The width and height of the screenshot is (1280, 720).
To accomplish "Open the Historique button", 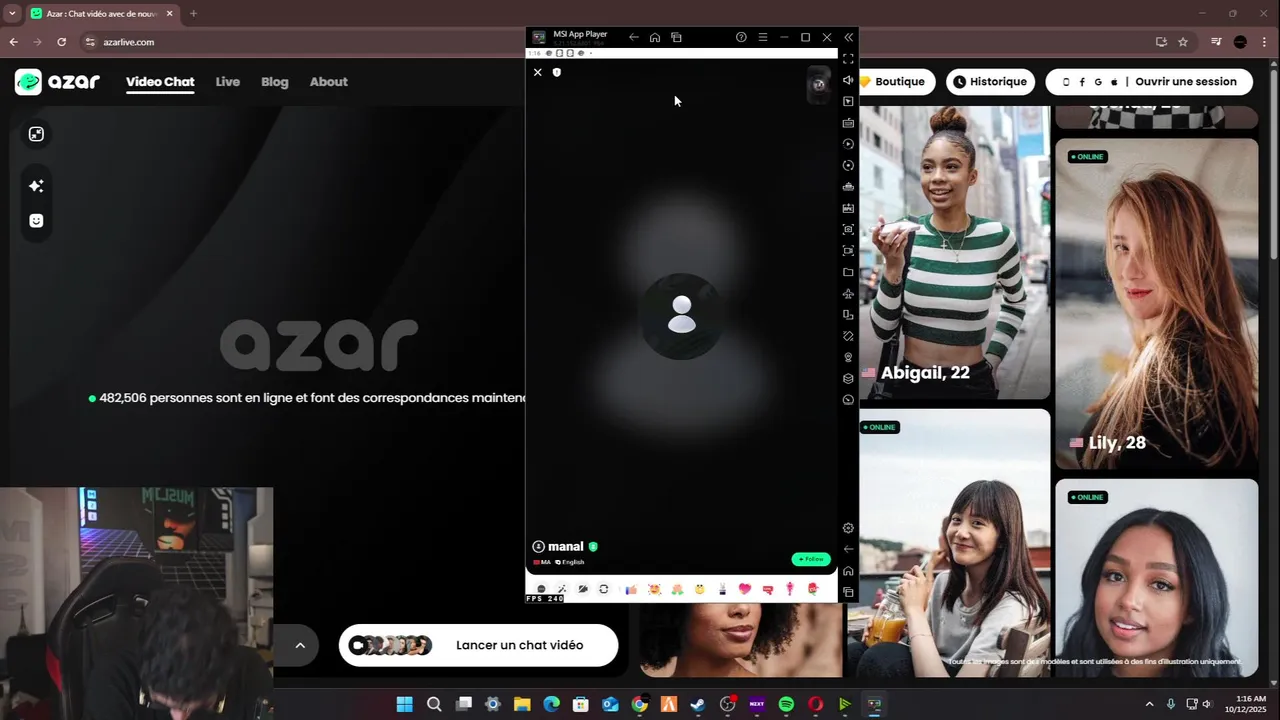I will (990, 82).
